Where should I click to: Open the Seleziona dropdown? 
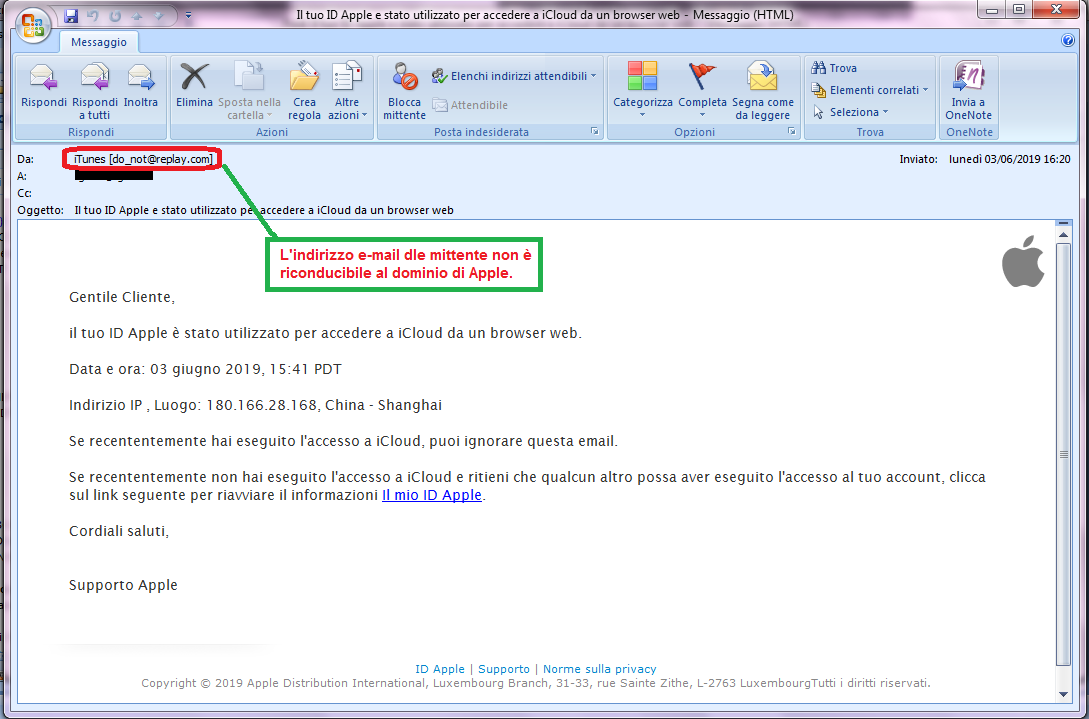[x=850, y=112]
